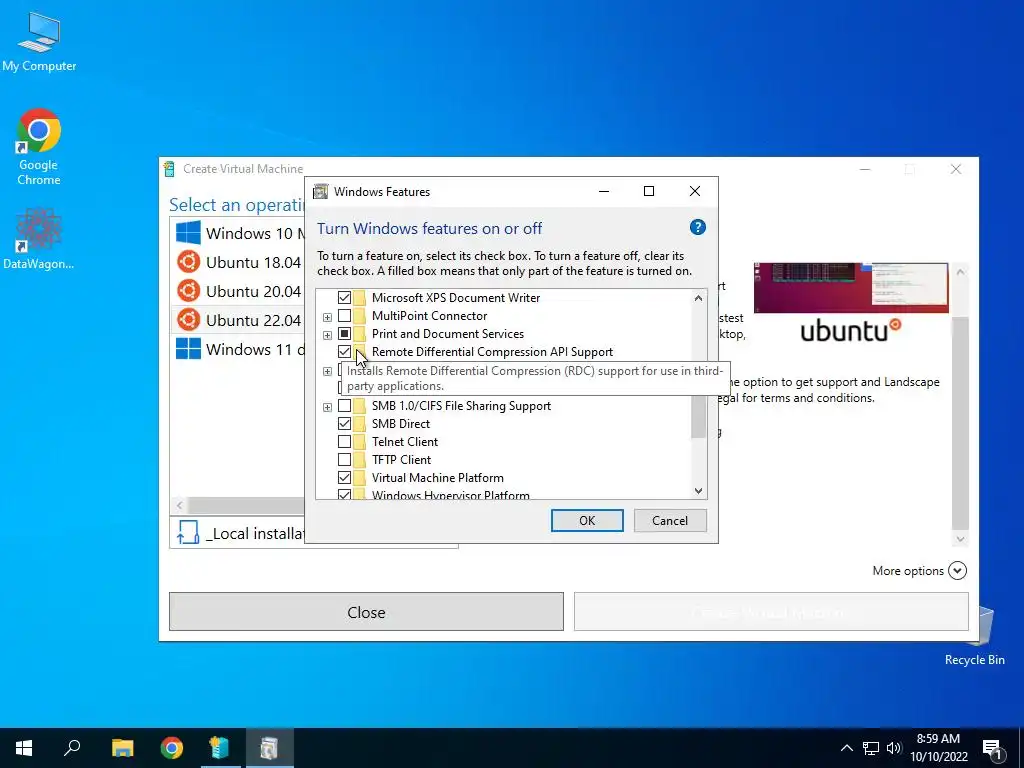Open DataWagon desktop shortcut
1024x768 pixels.
pyautogui.click(x=39, y=238)
